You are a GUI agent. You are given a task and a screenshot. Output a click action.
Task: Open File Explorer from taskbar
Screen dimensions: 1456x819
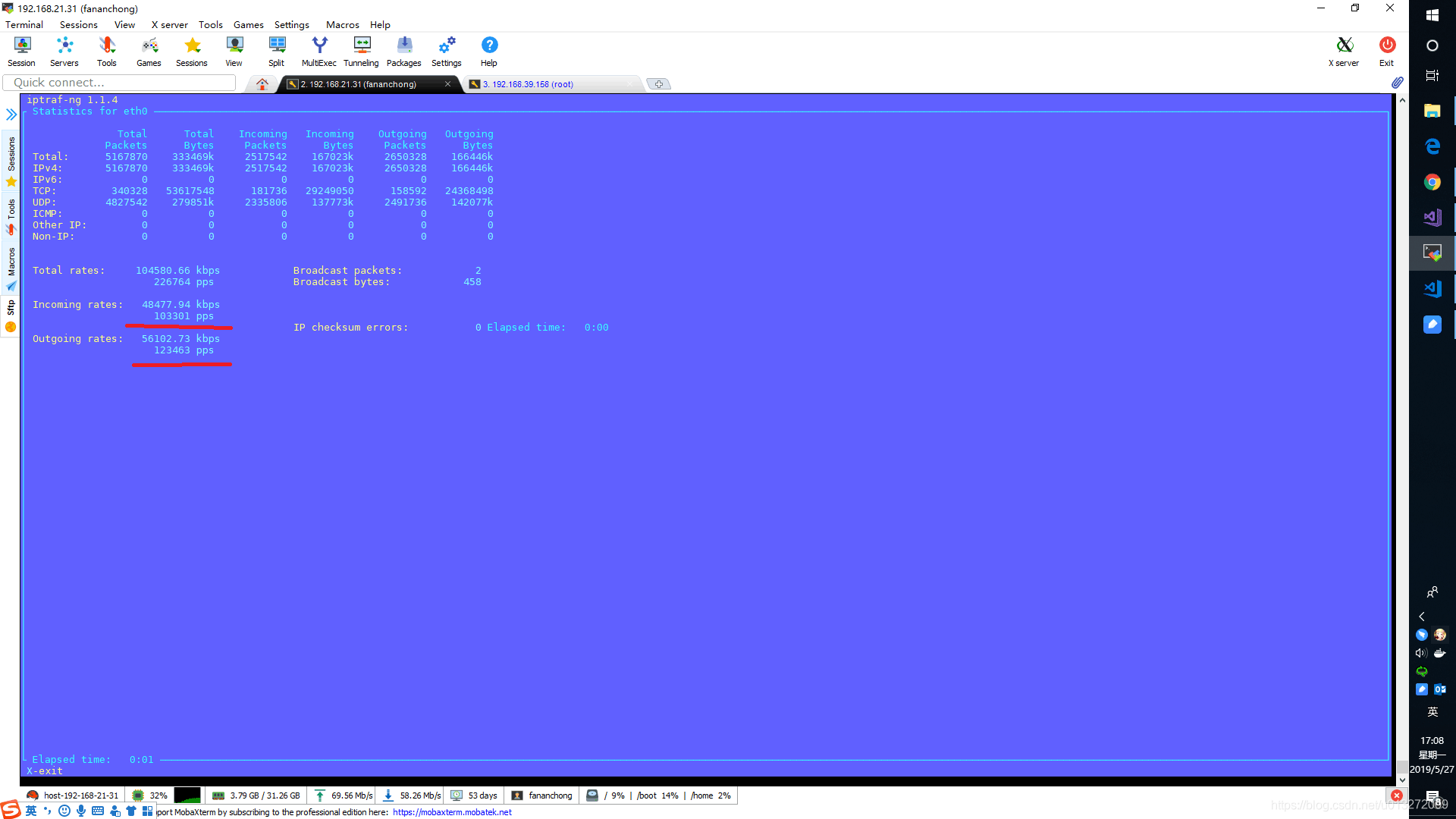[1432, 111]
